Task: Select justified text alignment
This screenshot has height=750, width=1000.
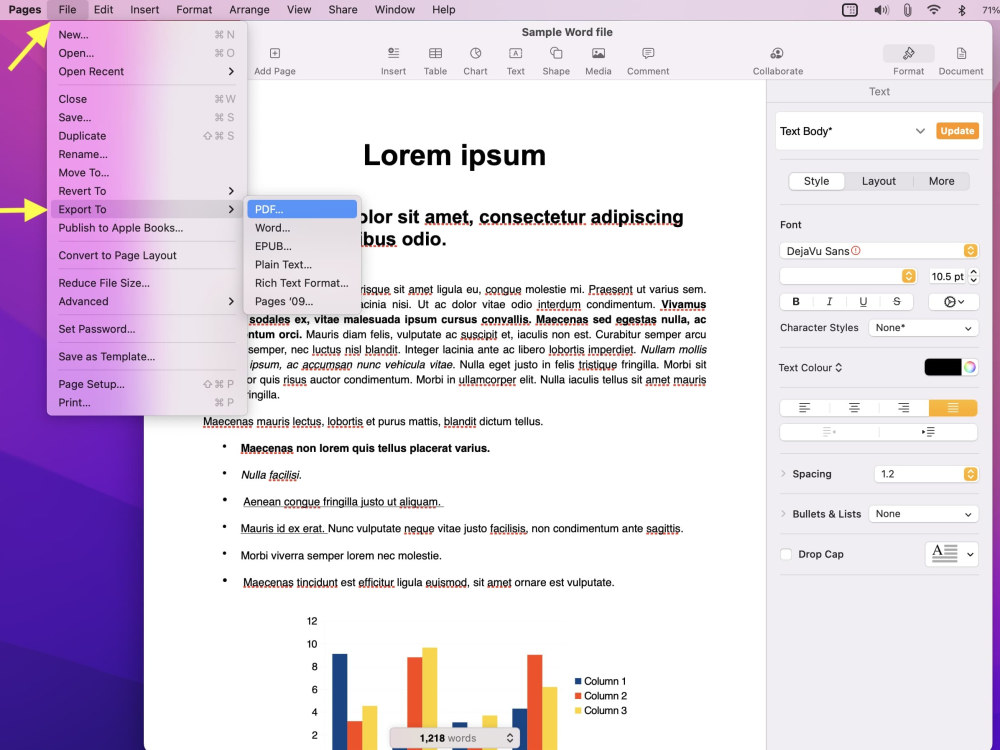Action: click(953, 408)
